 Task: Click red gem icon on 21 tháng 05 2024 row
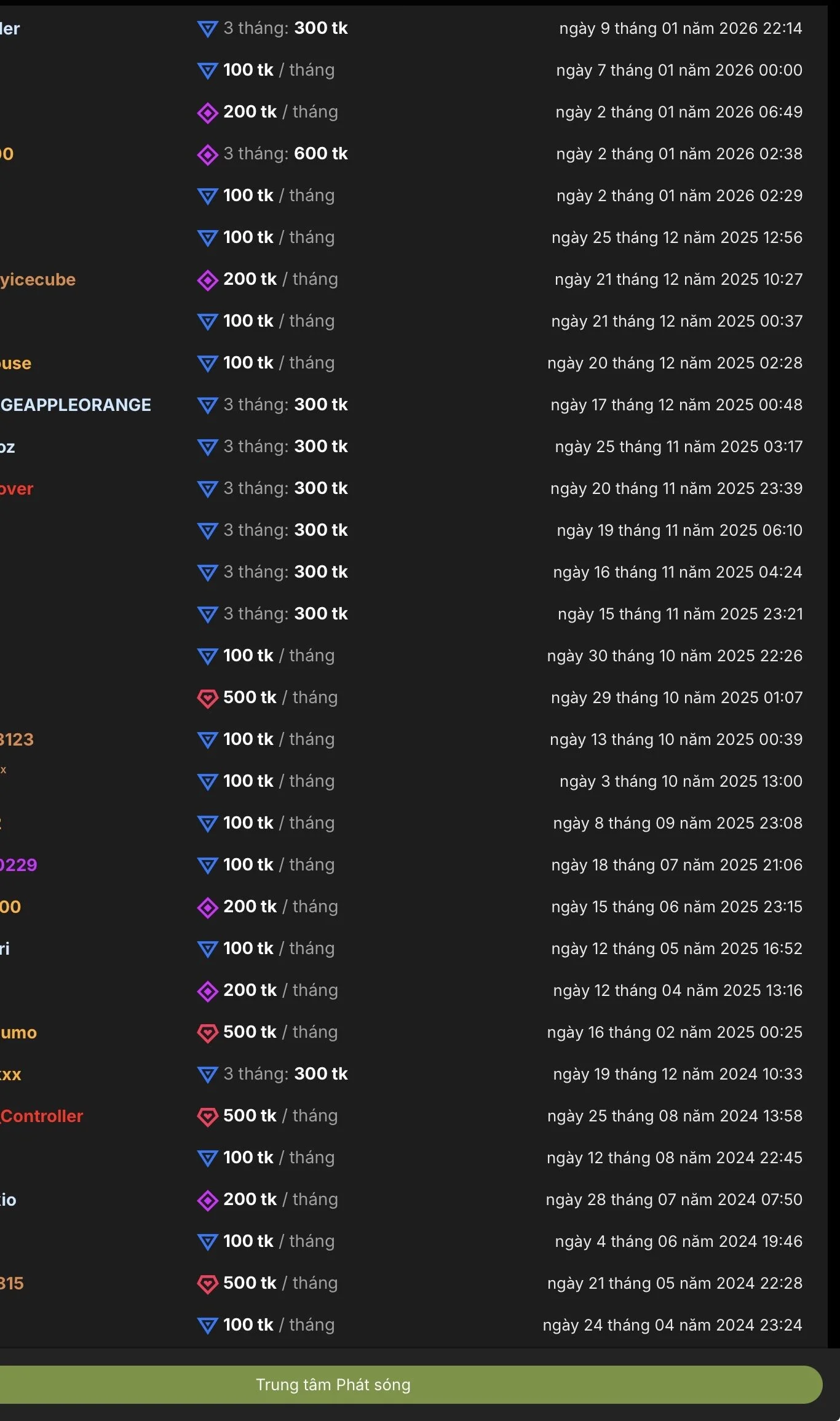coord(208,1284)
